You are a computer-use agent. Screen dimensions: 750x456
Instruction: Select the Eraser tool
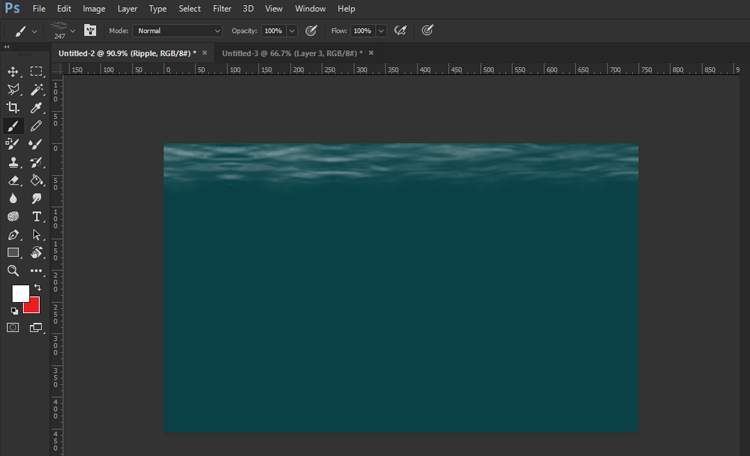coord(13,180)
